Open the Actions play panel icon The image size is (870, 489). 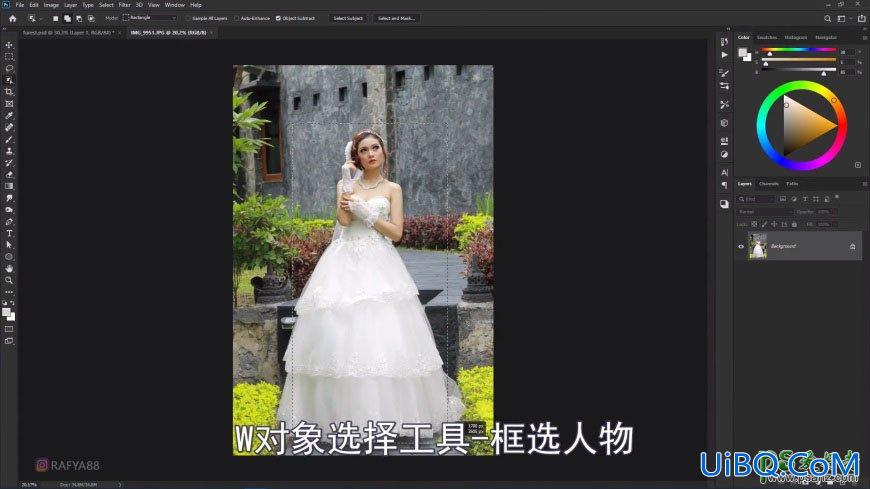(724, 55)
